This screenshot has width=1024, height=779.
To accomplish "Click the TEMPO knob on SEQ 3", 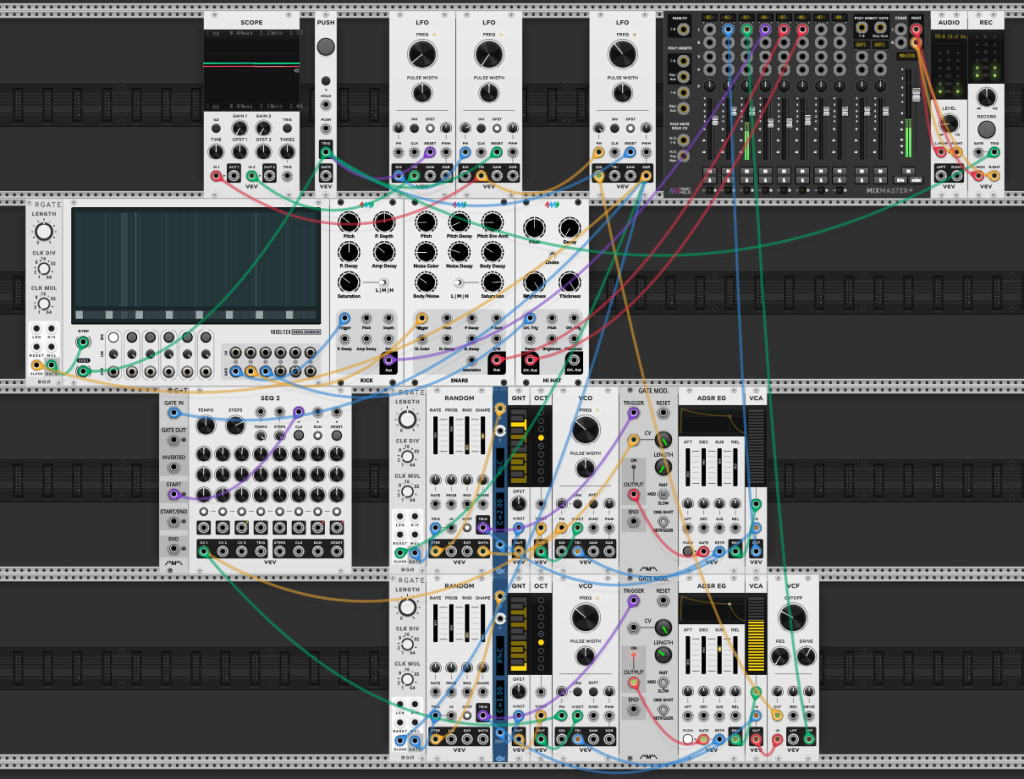I will click(205, 426).
